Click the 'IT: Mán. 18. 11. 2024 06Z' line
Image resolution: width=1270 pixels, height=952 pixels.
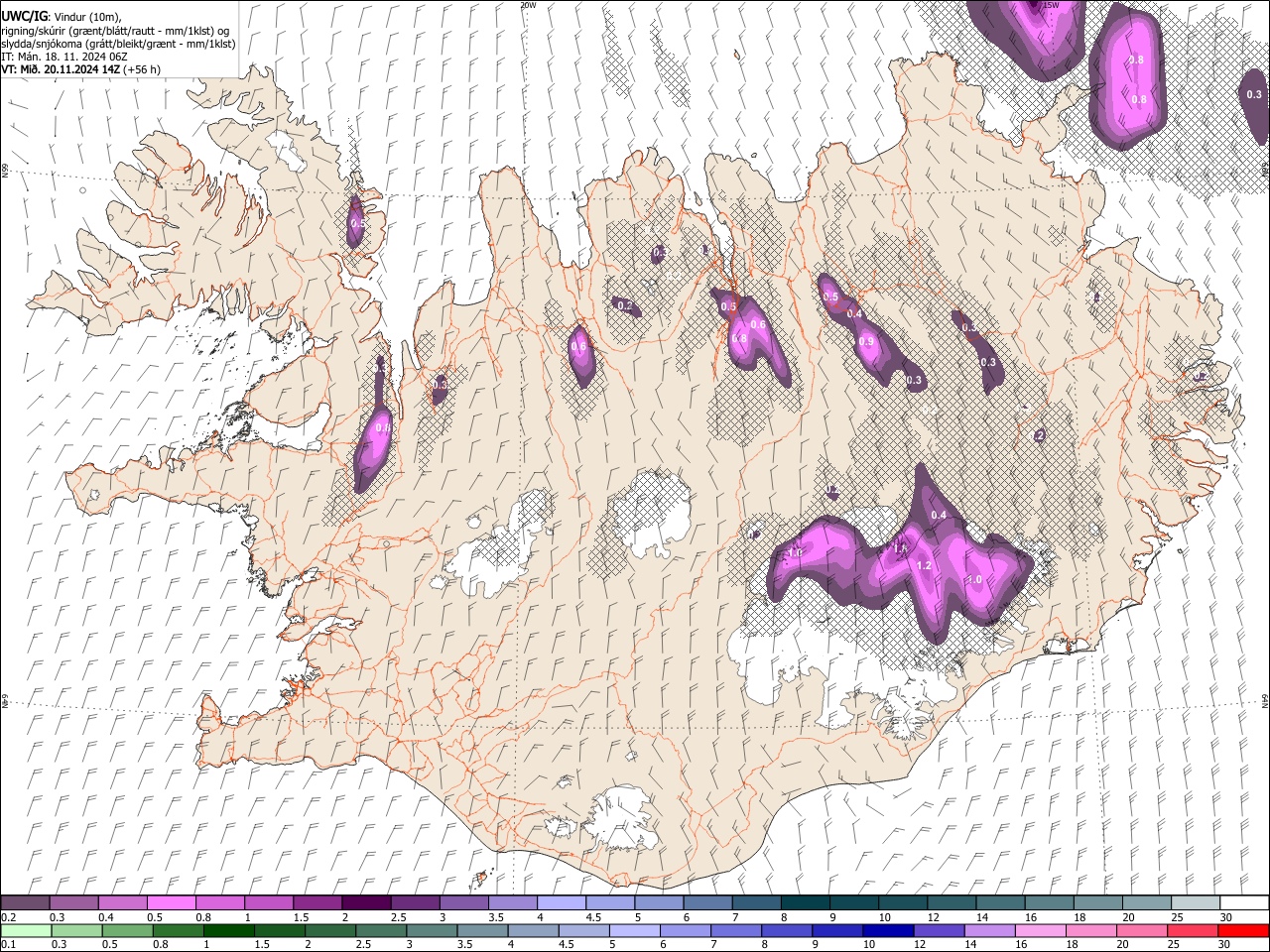point(63,57)
